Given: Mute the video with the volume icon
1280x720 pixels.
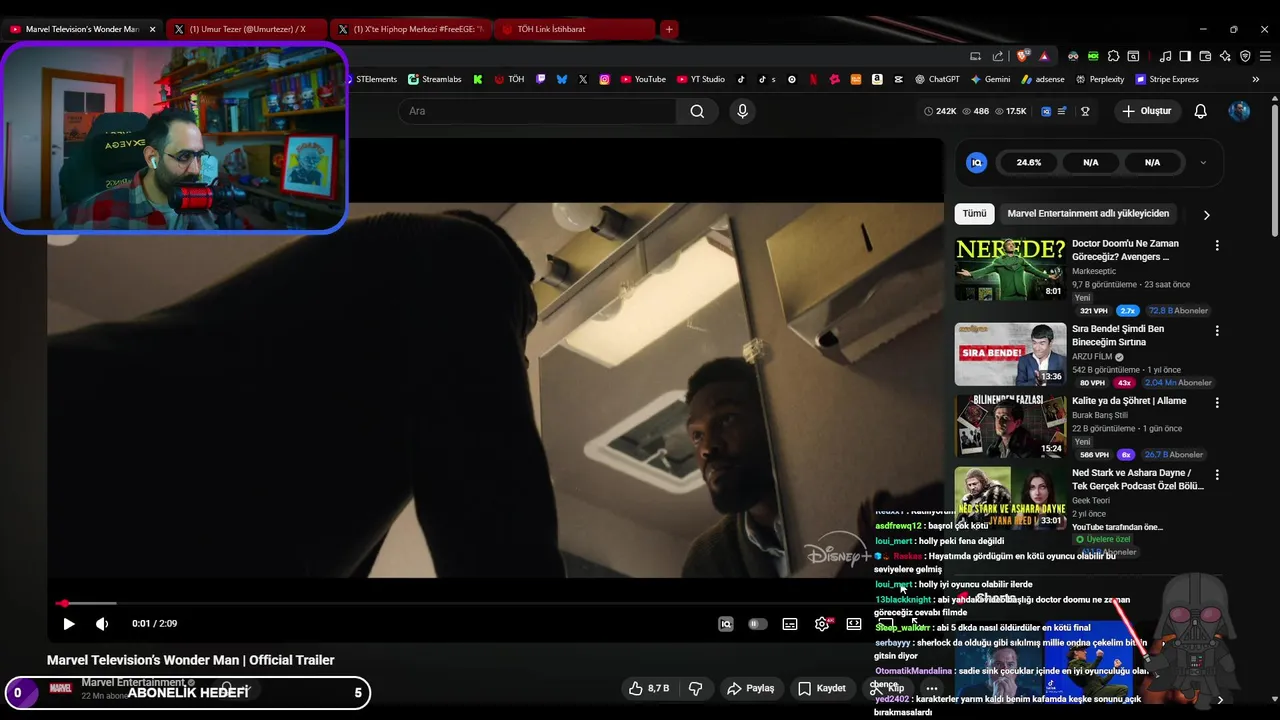Looking at the screenshot, I should coord(102,624).
